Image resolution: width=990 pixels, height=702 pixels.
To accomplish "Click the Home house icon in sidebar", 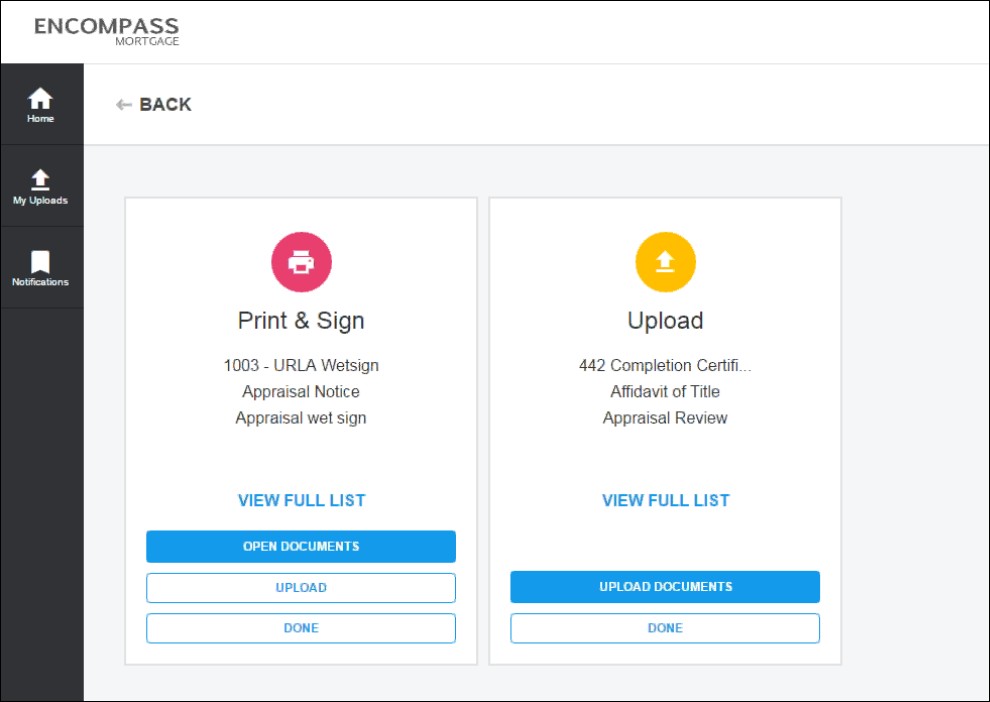I will click(40, 98).
